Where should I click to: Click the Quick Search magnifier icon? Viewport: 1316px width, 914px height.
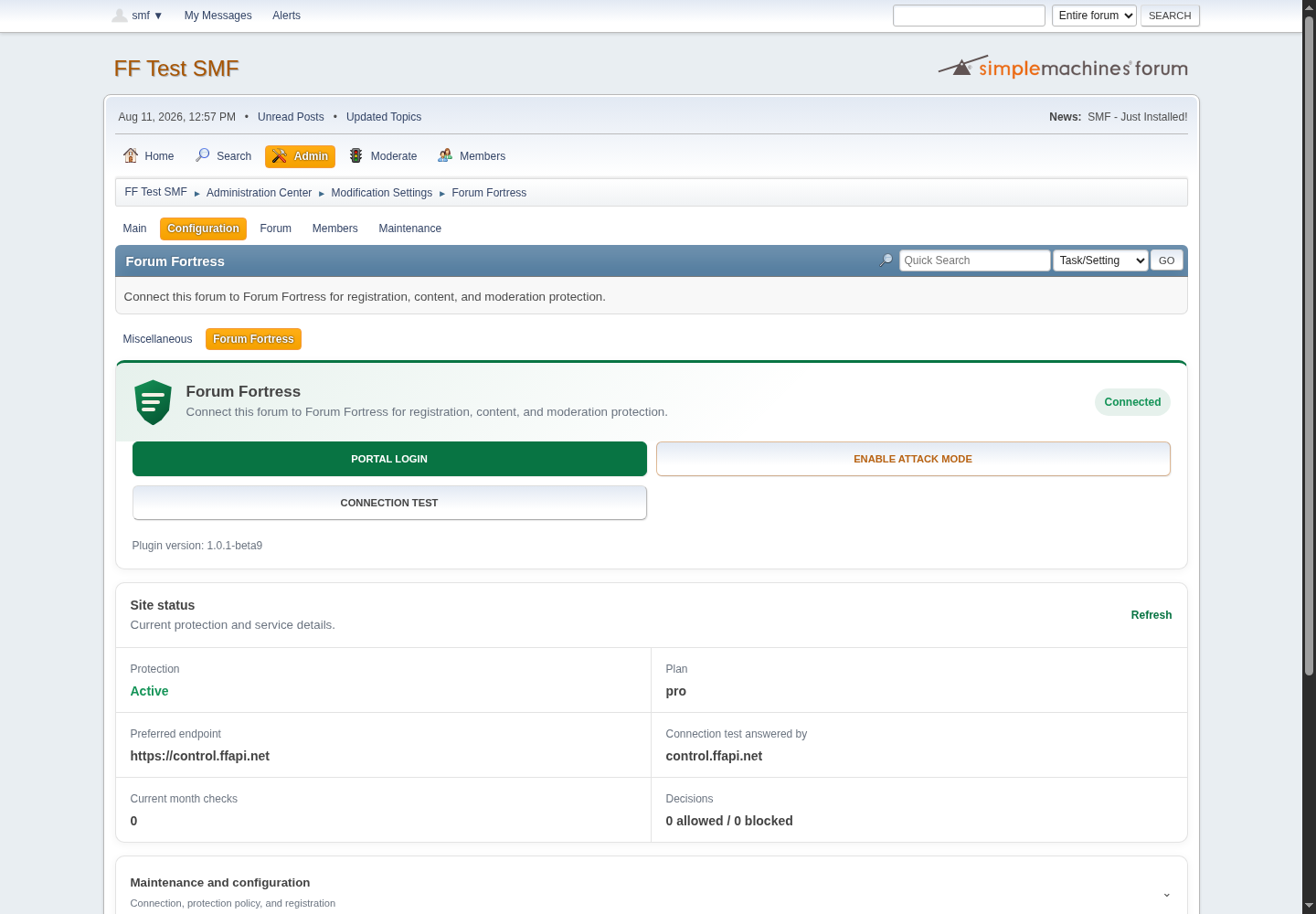(886, 260)
